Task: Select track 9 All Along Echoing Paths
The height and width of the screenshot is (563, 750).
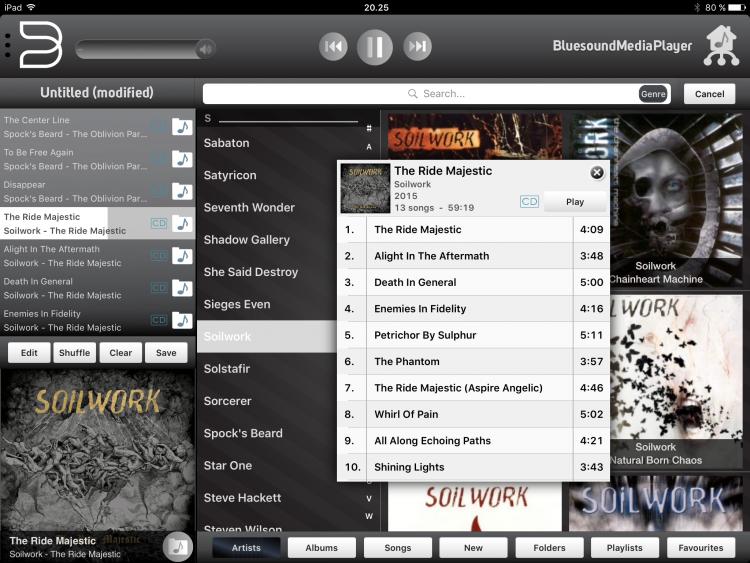Action: pos(474,441)
